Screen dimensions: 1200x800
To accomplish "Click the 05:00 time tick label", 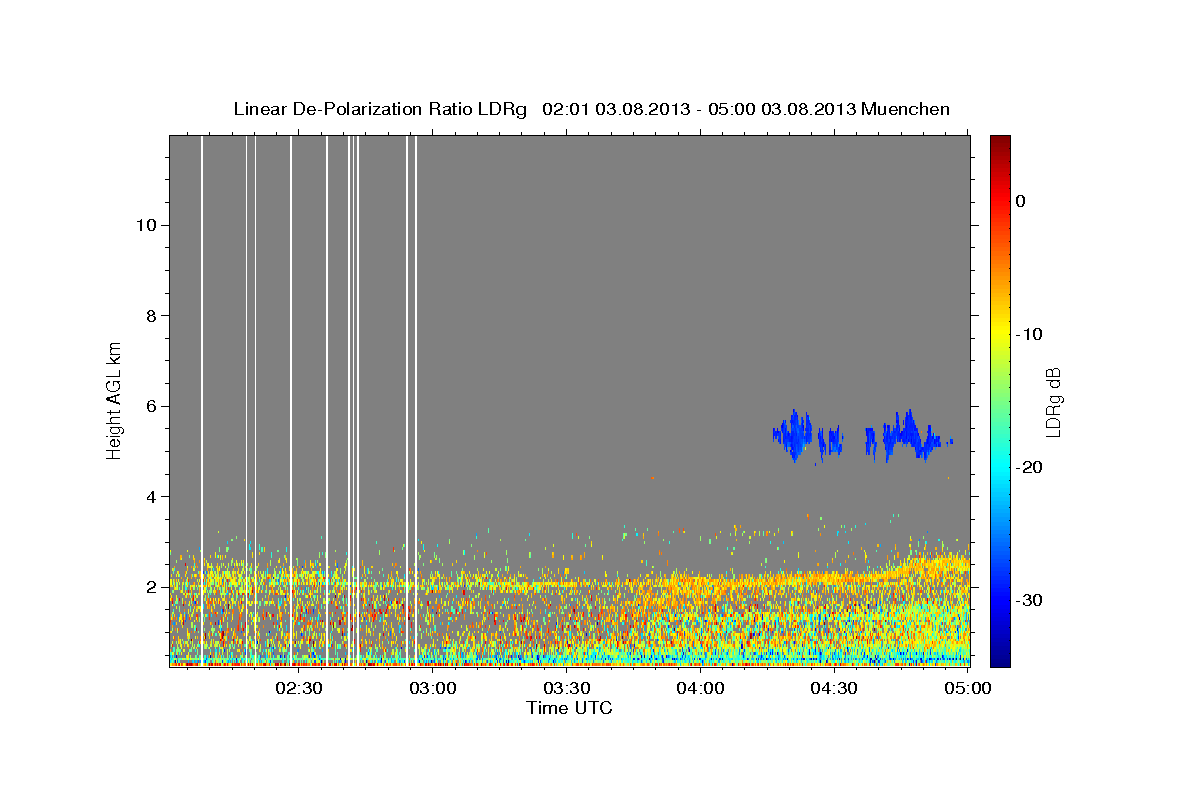I will point(967,688).
